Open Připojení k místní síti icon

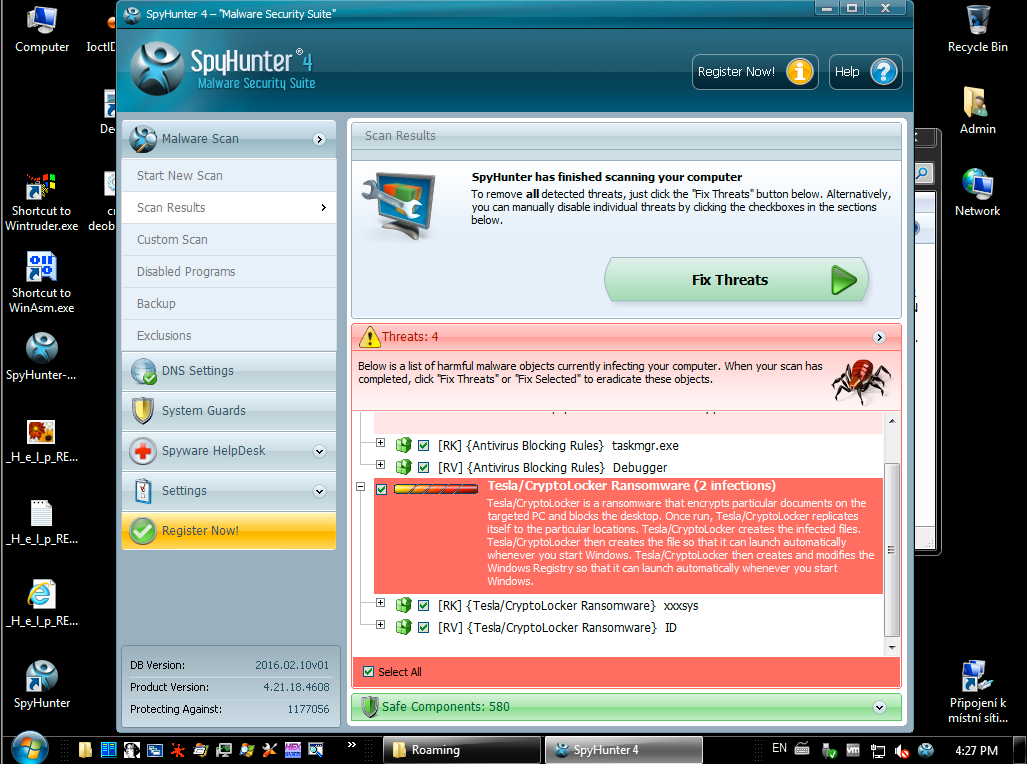(x=977, y=691)
